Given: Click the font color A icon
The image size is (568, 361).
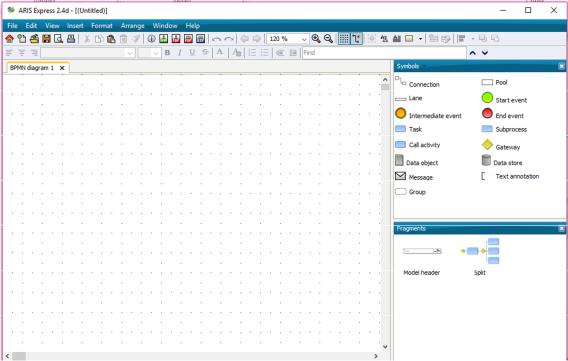Looking at the screenshot, I should [x=220, y=53].
